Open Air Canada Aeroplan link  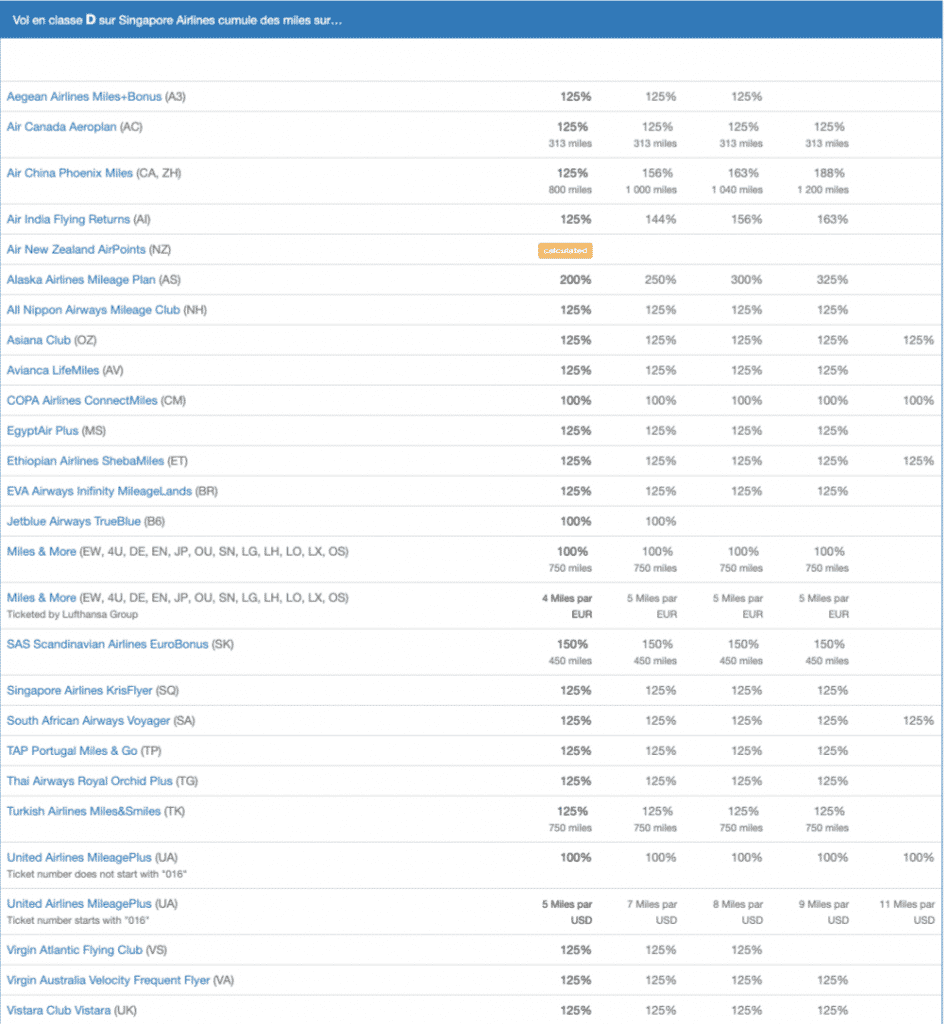coord(61,127)
